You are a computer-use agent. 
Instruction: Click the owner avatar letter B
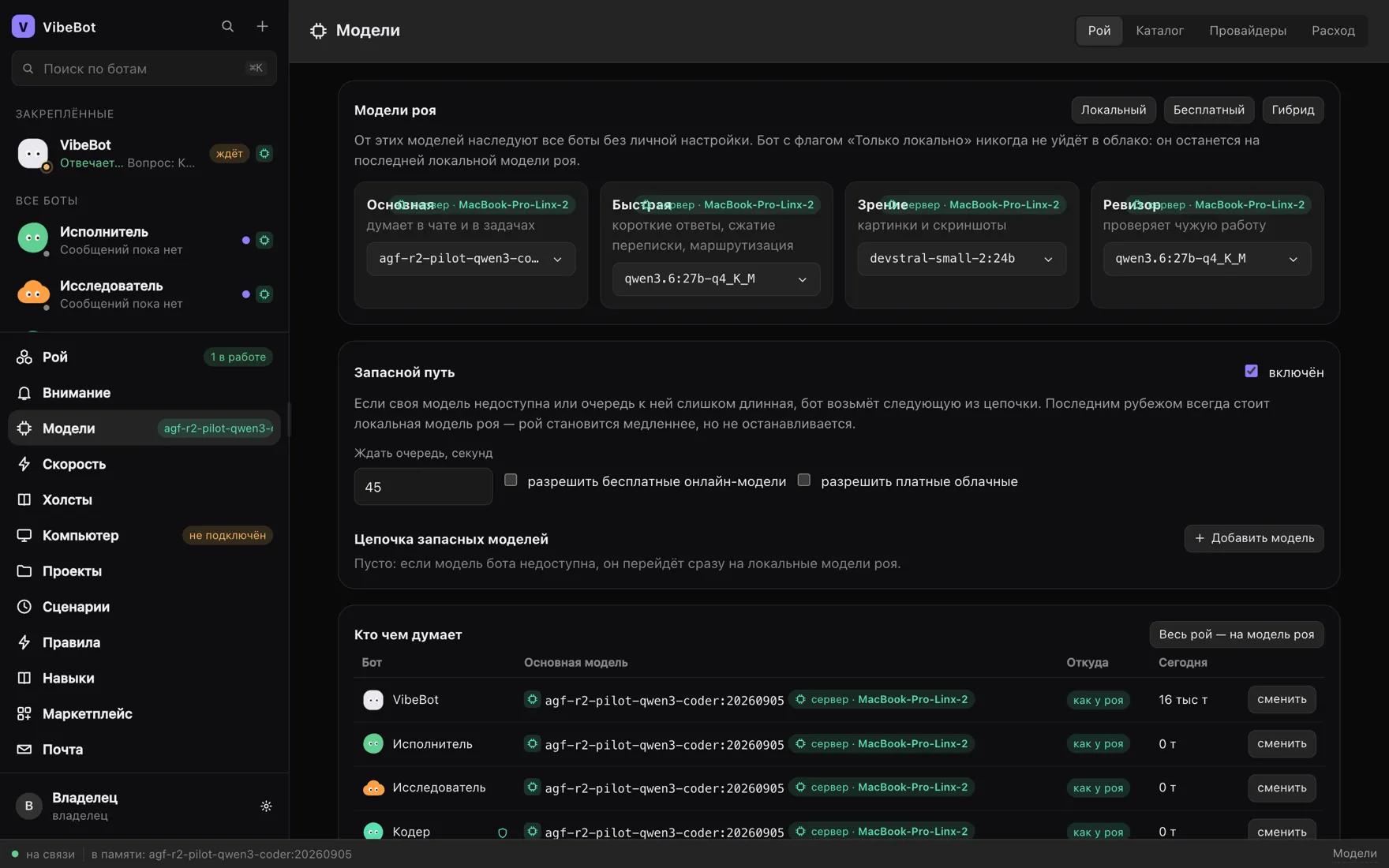(x=29, y=806)
